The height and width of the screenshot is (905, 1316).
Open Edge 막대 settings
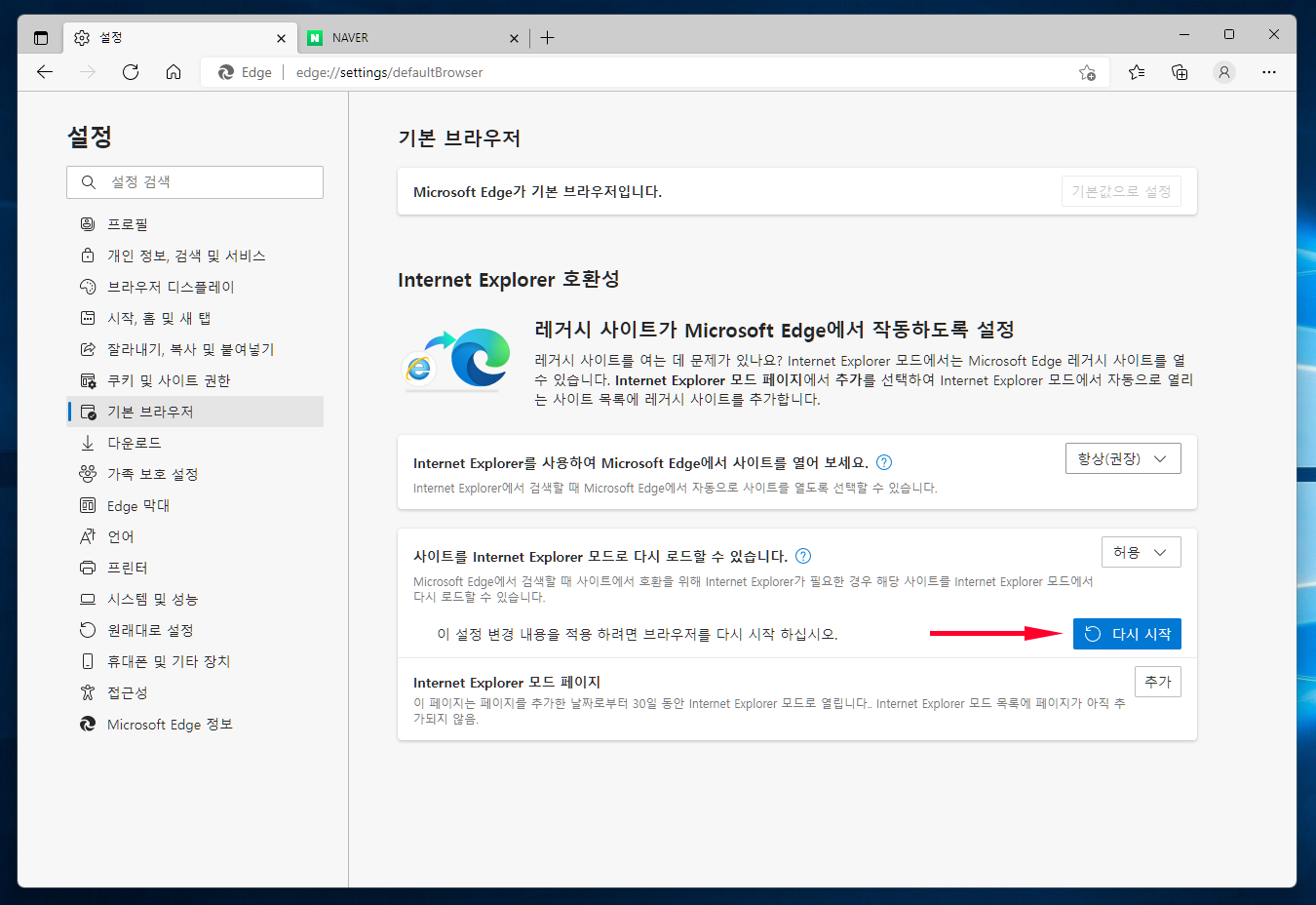click(195, 505)
